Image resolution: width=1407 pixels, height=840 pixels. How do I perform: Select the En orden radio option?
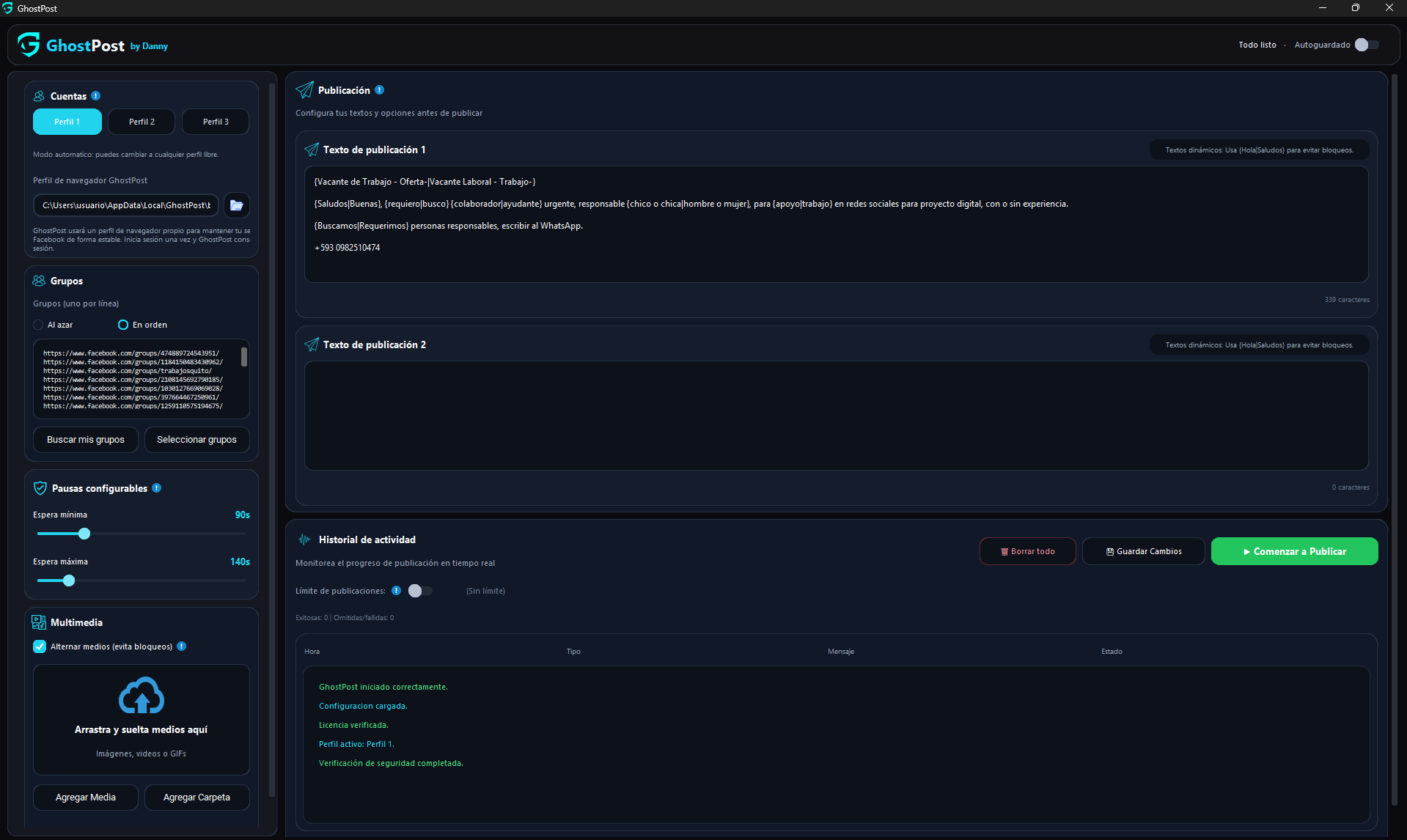(123, 325)
